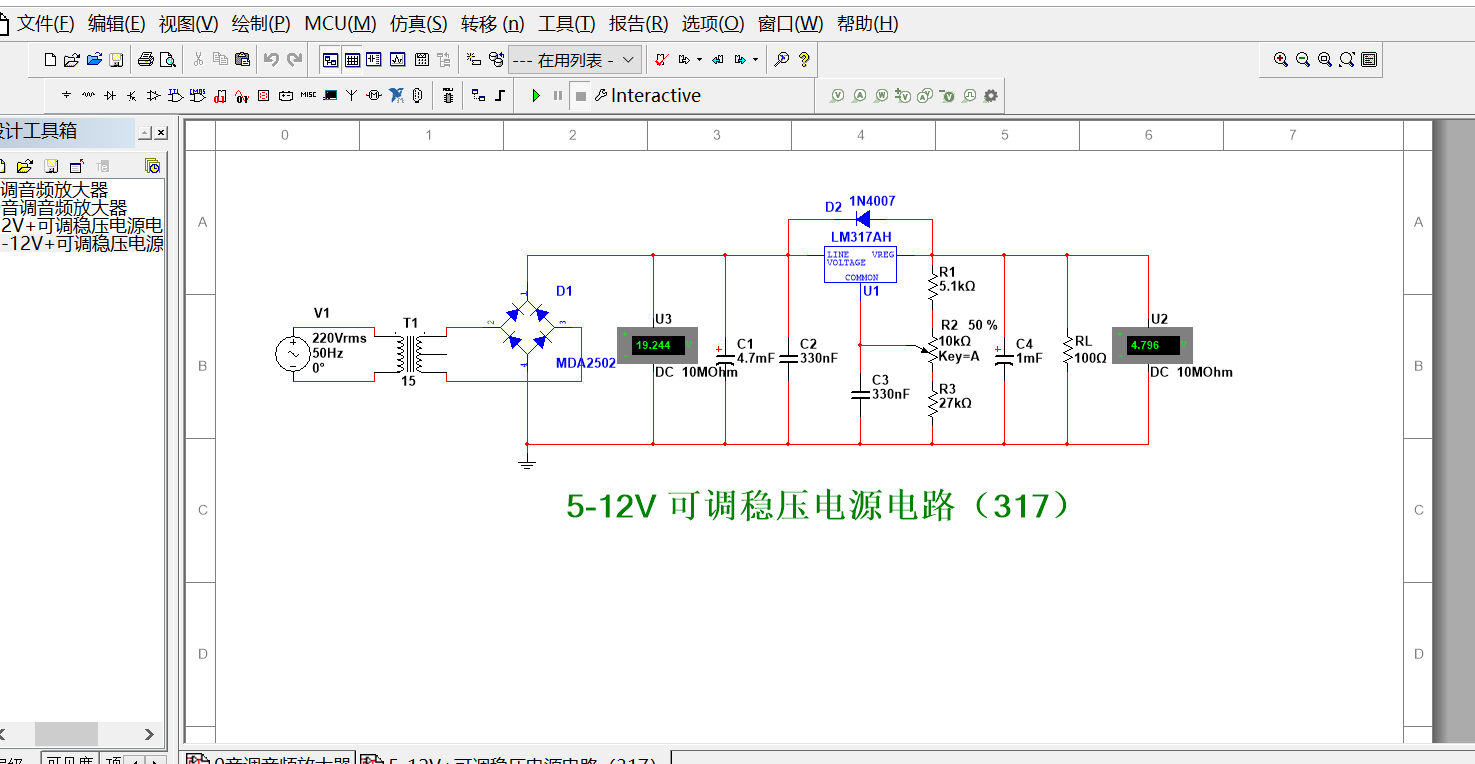
Task: Place a Source component
Action: tap(66, 96)
